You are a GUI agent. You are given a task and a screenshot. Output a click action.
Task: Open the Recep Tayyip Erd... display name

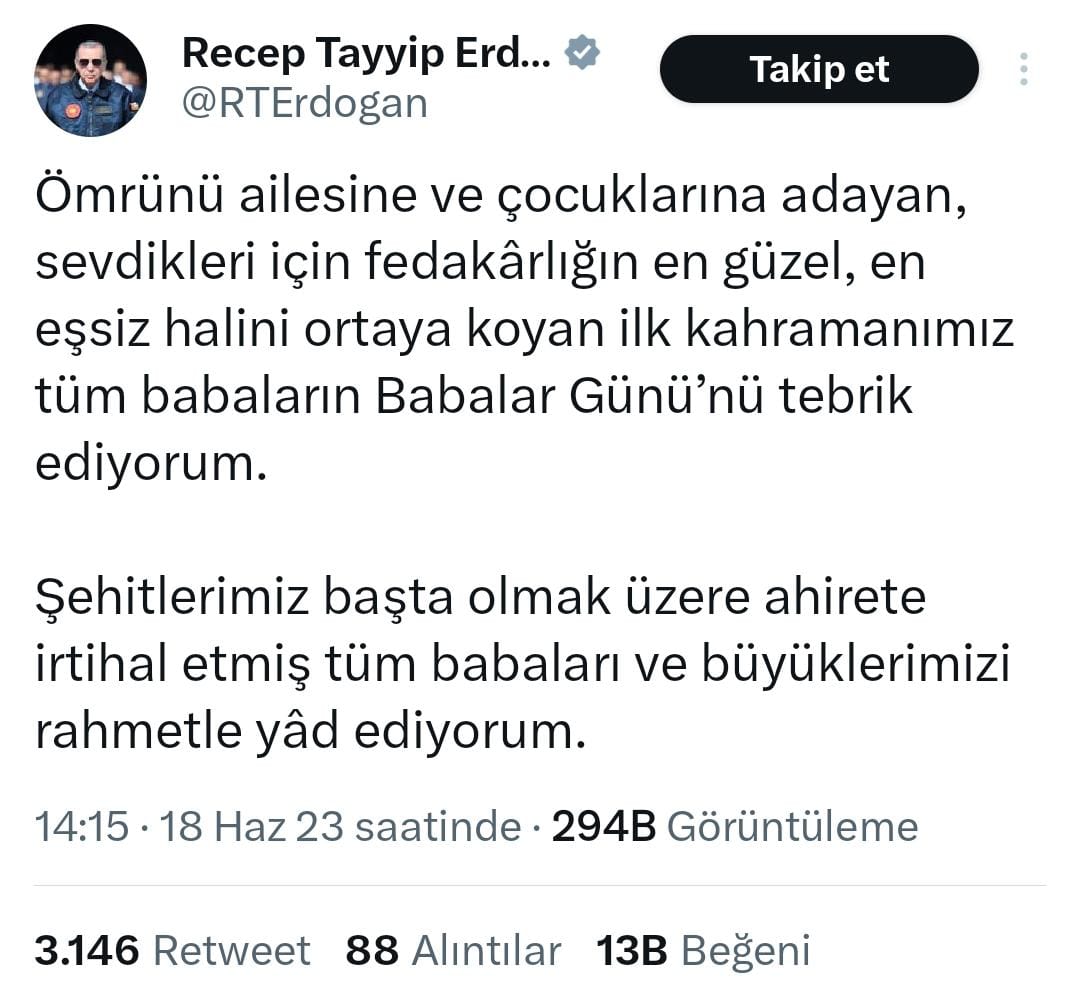(366, 53)
